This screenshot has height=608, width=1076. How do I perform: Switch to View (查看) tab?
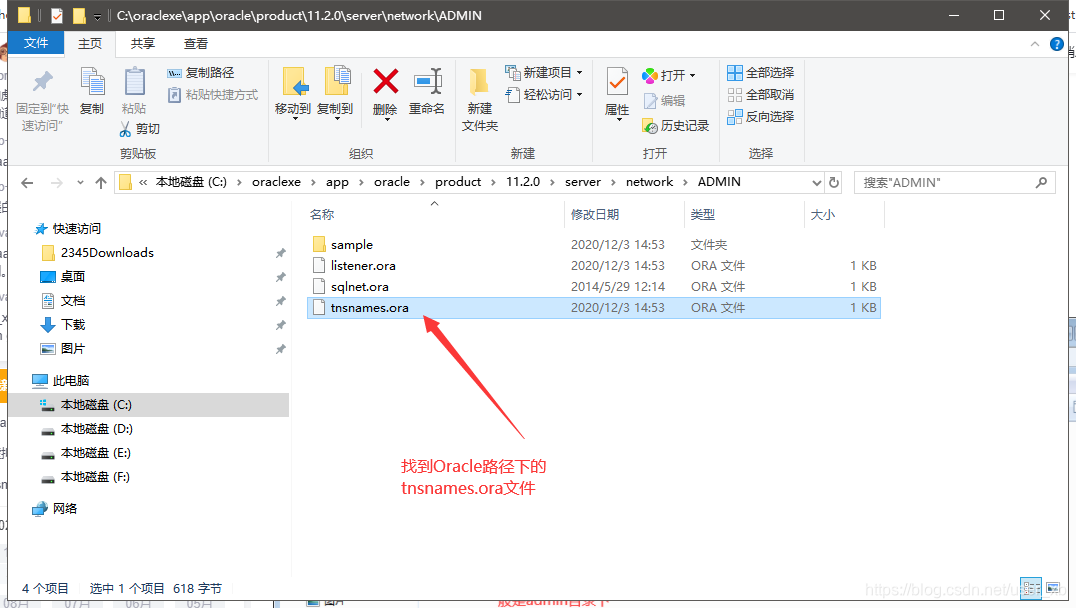(196, 44)
